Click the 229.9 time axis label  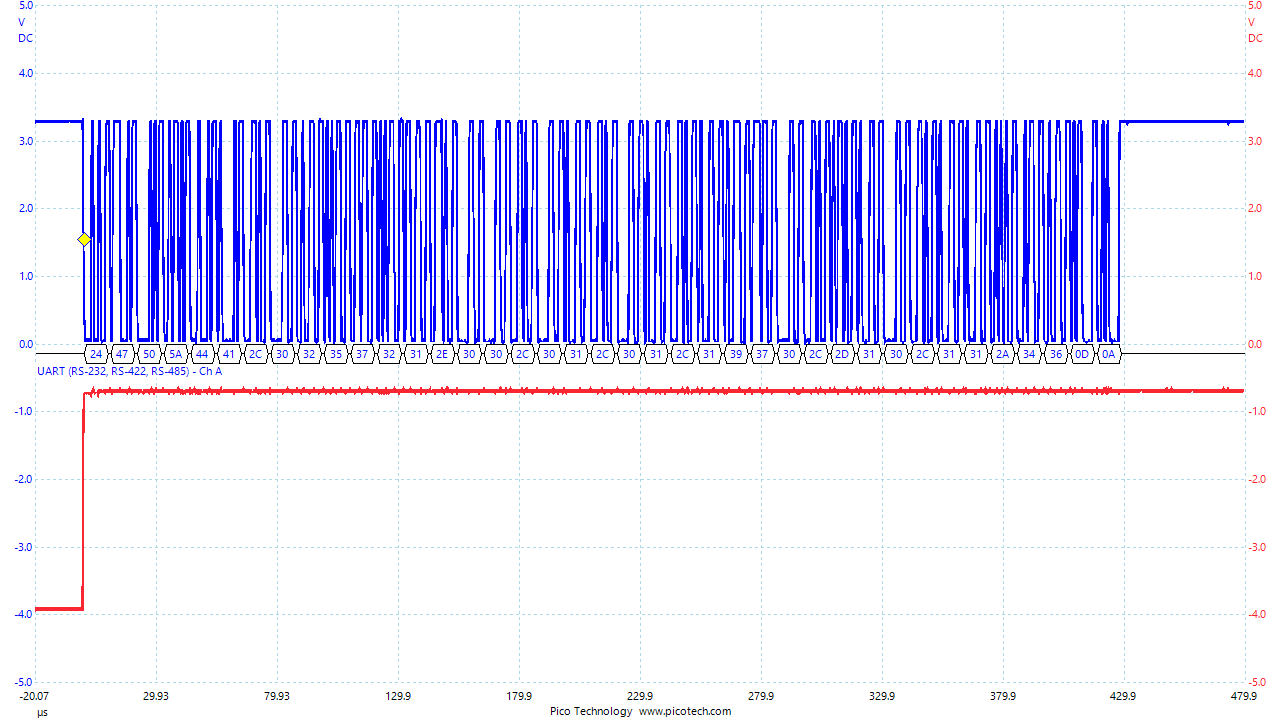pos(640,696)
